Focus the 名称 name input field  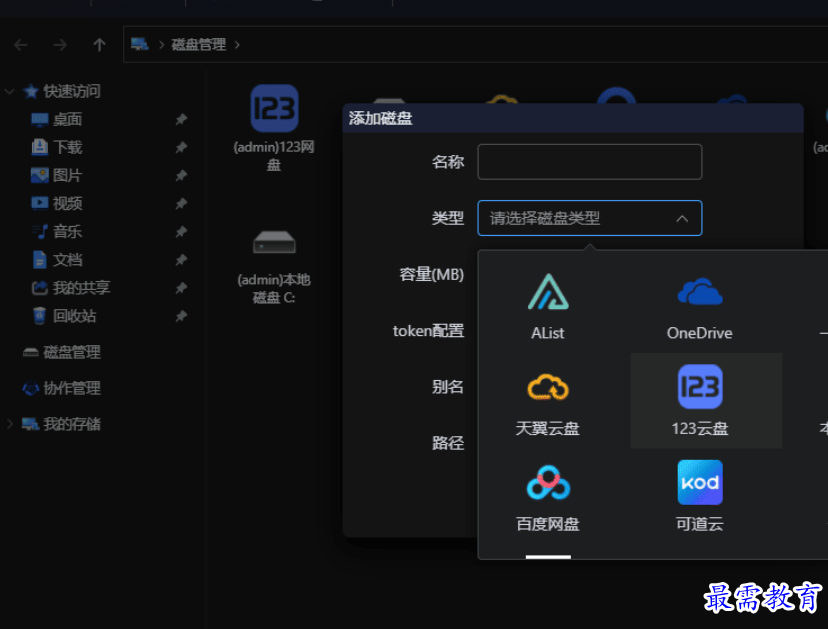pyautogui.click(x=589, y=162)
